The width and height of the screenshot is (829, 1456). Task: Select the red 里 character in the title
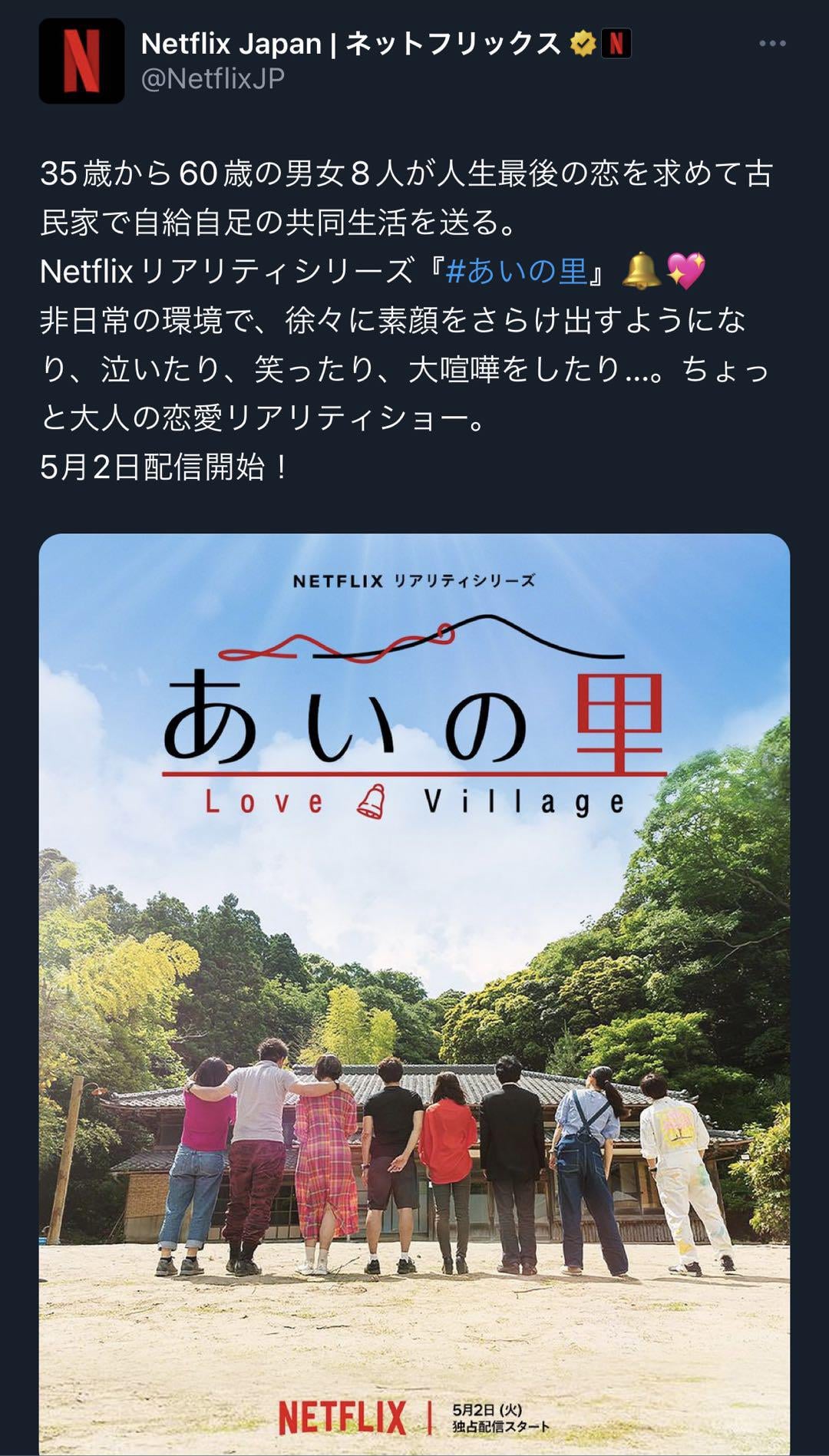(x=619, y=723)
